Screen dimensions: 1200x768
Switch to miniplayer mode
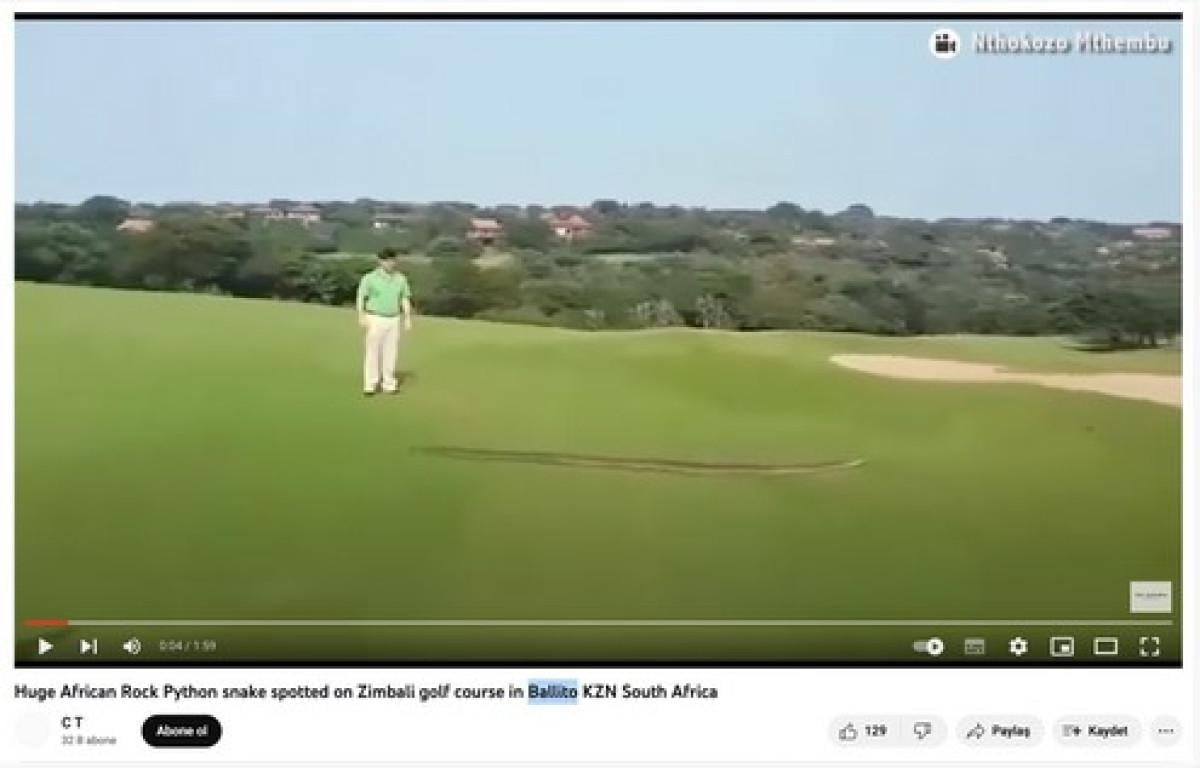pyautogui.click(x=1062, y=646)
